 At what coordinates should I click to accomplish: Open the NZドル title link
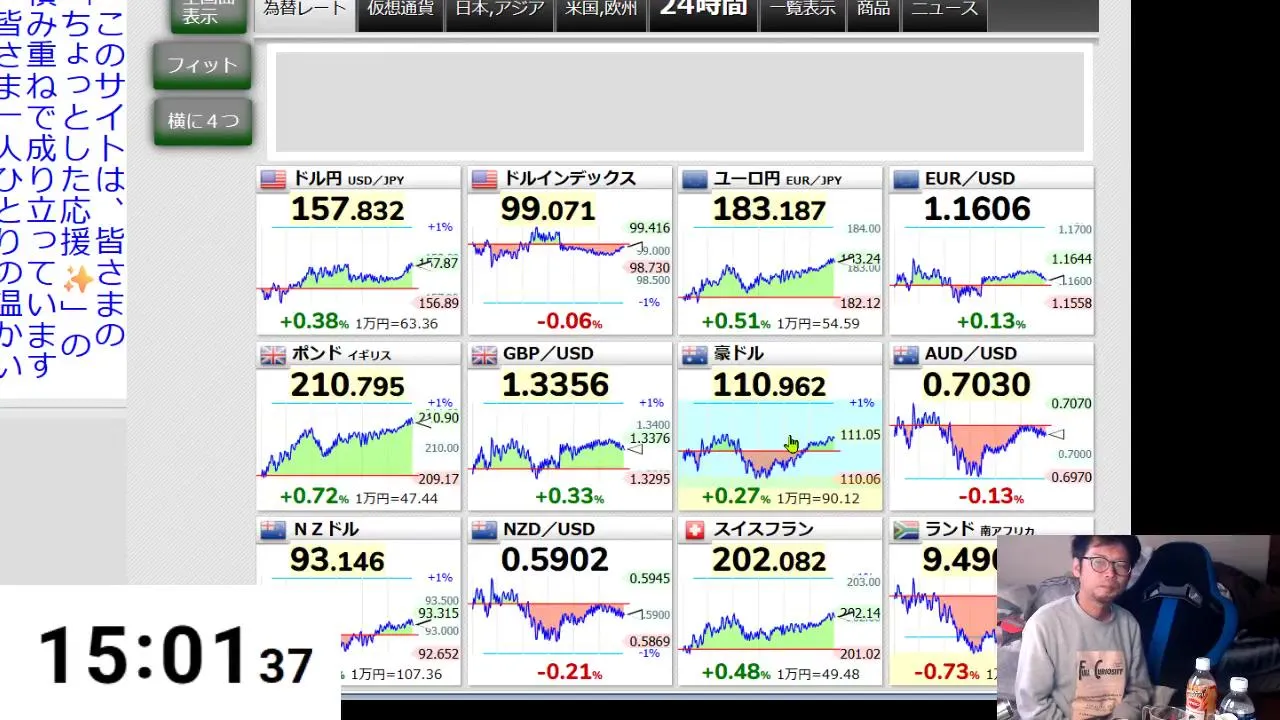tap(326, 529)
